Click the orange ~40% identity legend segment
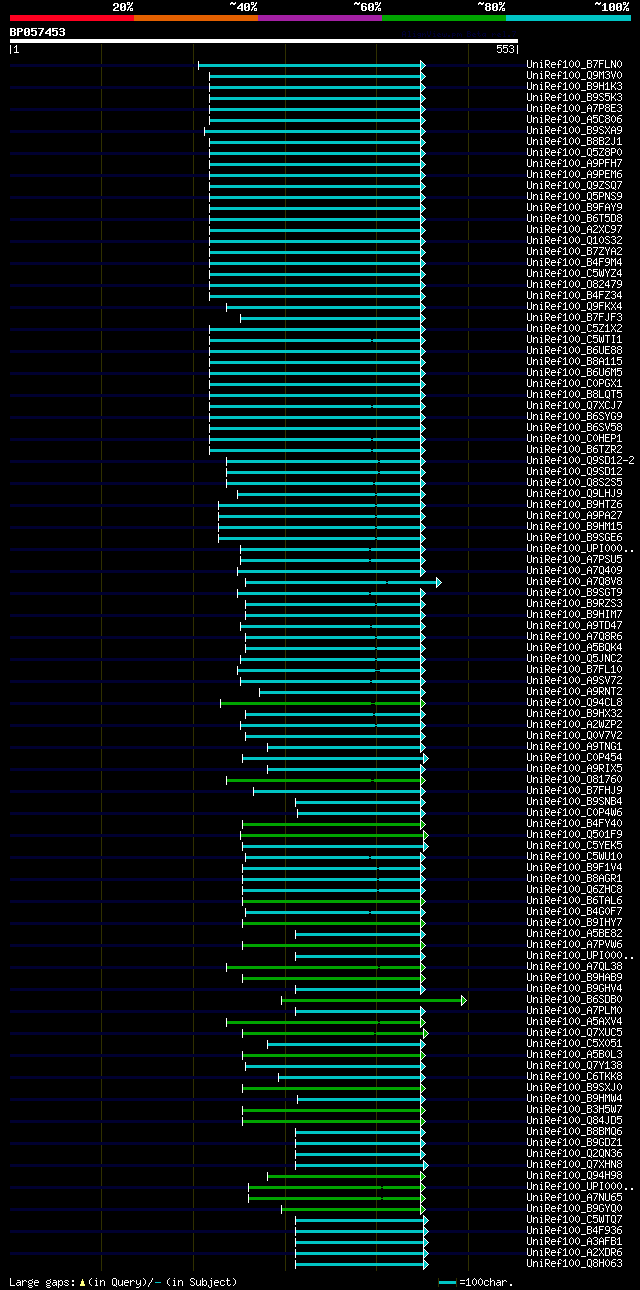This screenshot has width=640, height=1290. pyautogui.click(x=195, y=17)
